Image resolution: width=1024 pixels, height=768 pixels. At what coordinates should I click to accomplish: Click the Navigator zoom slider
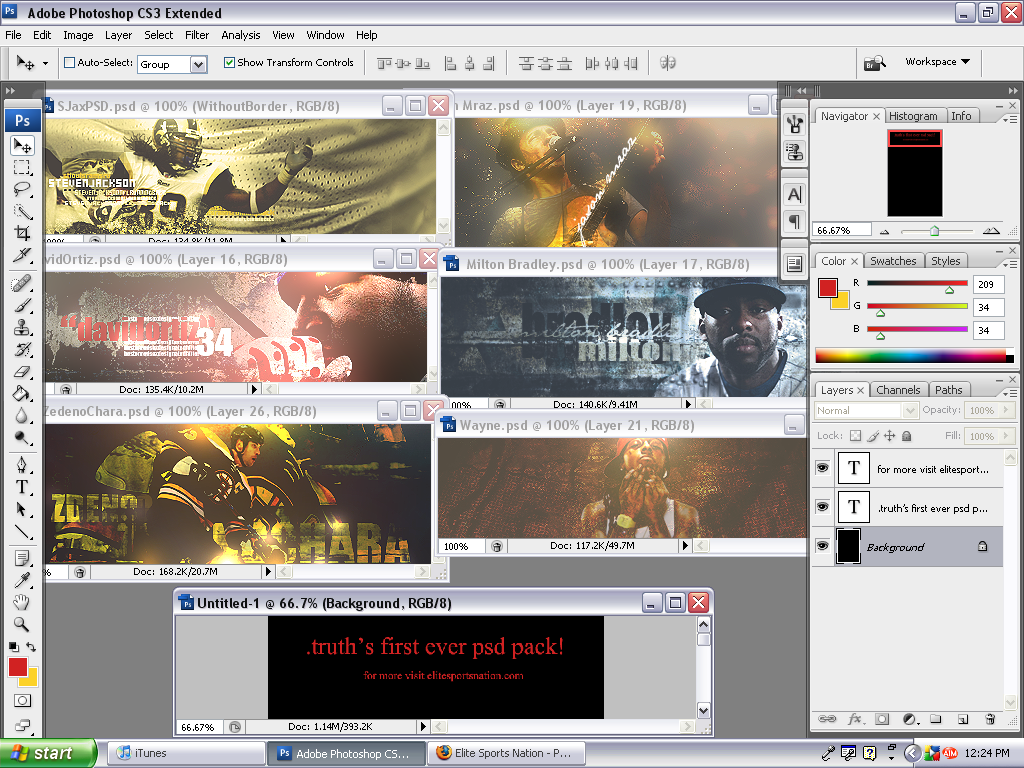(x=934, y=231)
